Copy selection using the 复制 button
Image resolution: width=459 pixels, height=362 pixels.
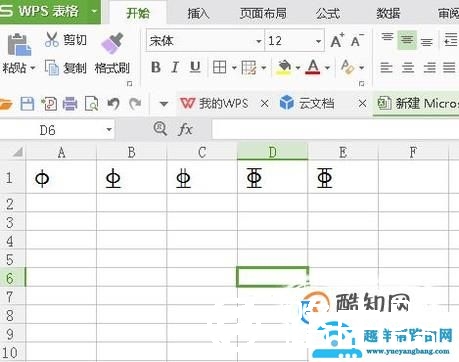66,68
